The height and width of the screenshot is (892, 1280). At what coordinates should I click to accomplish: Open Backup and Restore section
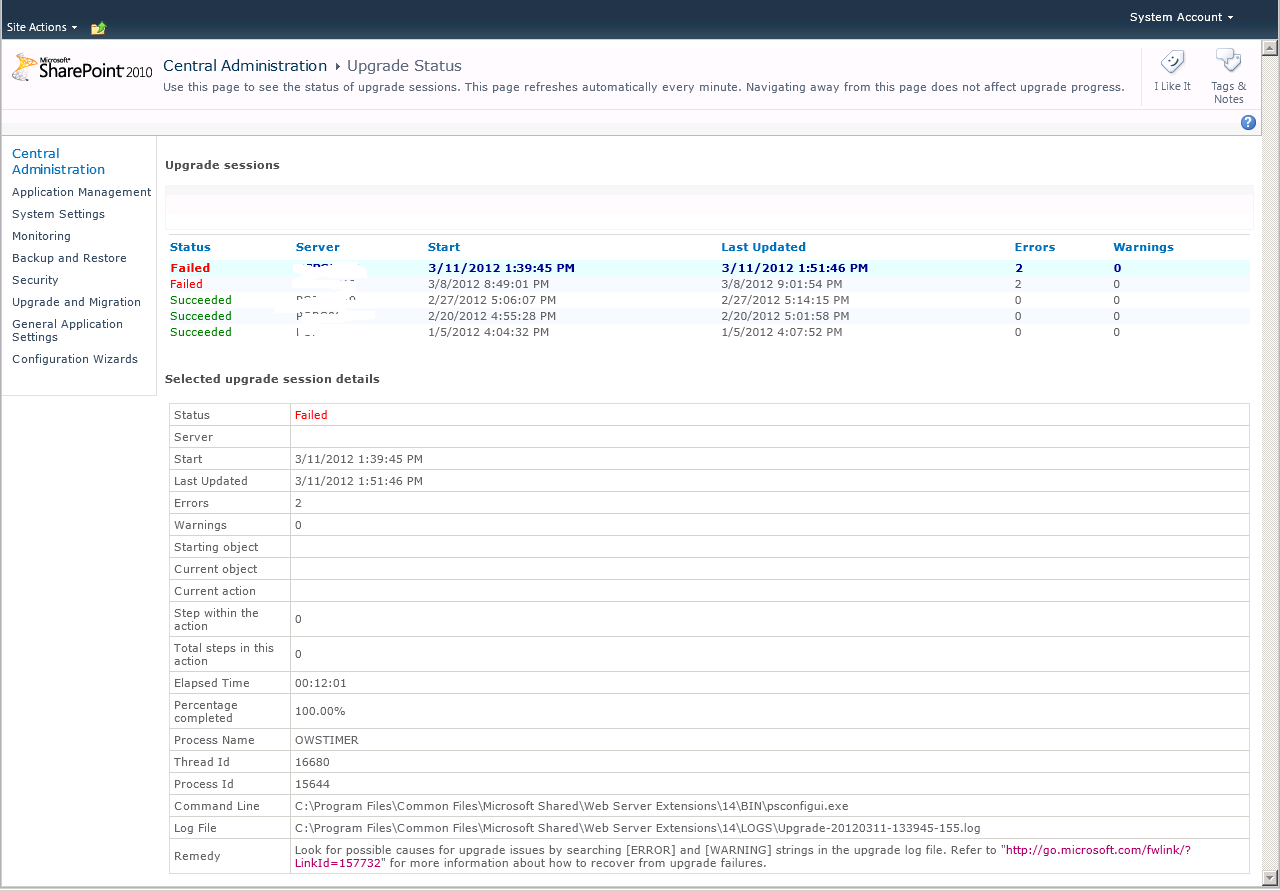point(69,258)
